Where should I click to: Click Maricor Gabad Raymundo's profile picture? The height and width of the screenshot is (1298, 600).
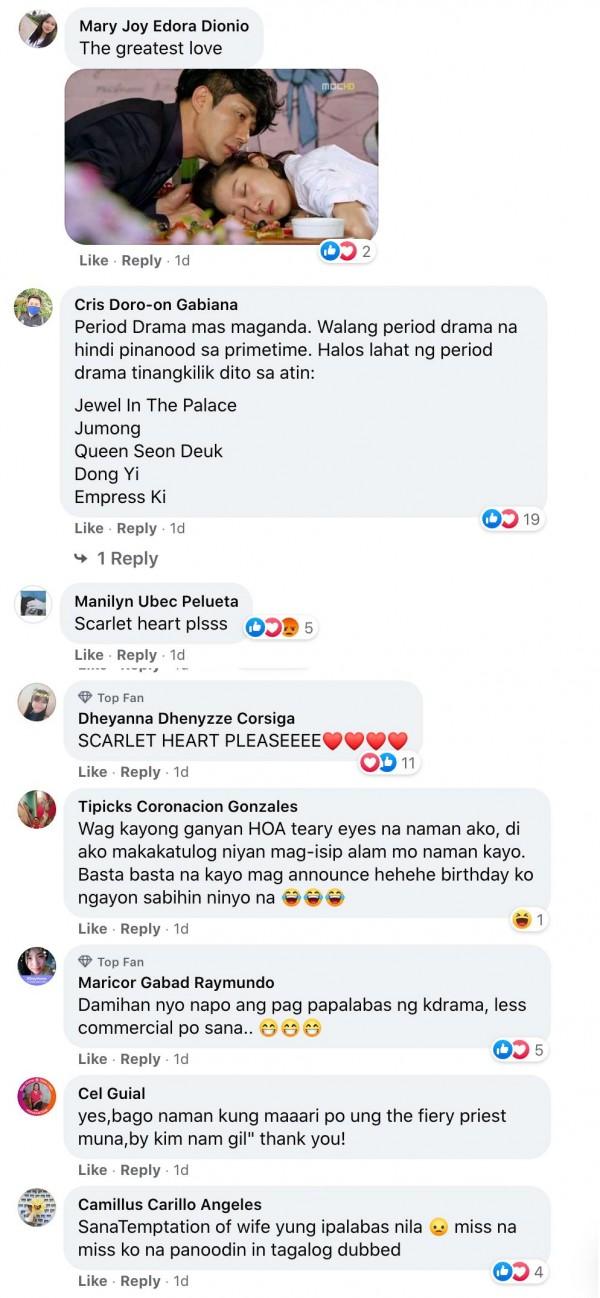pos(37,966)
